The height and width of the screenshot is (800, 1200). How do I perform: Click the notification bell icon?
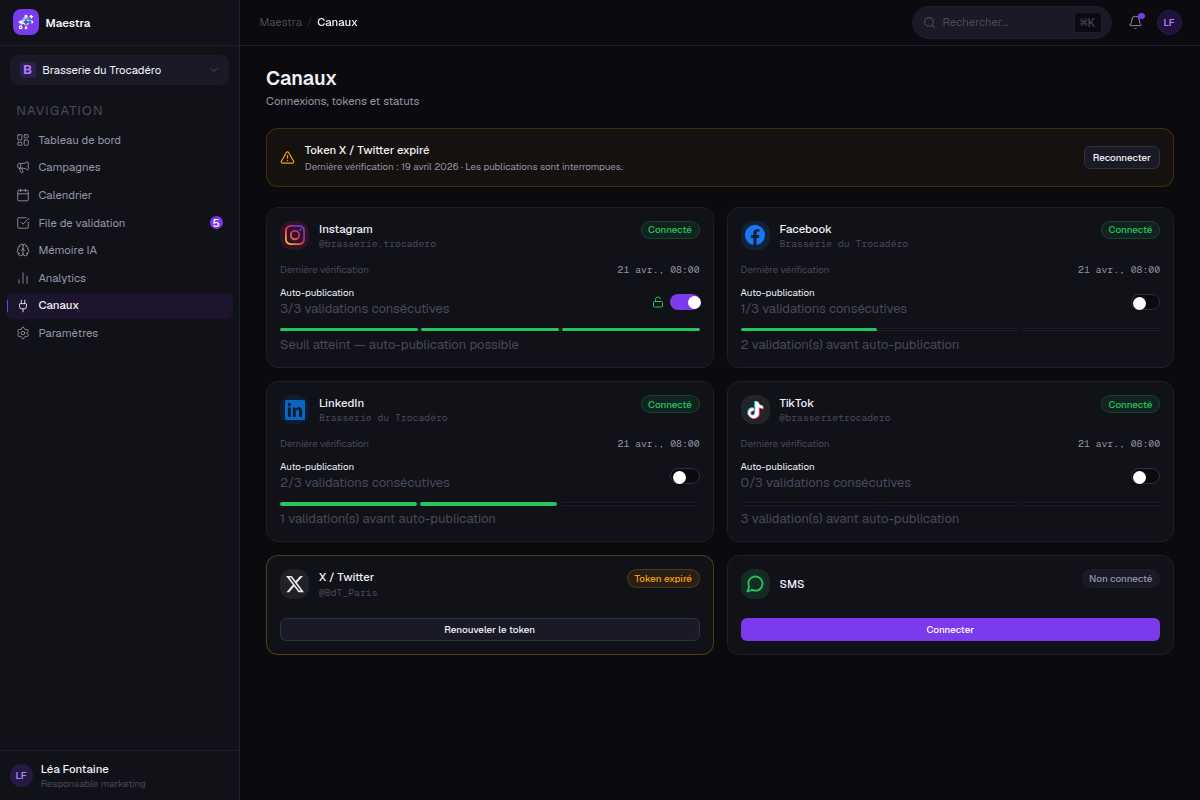coord(1135,22)
